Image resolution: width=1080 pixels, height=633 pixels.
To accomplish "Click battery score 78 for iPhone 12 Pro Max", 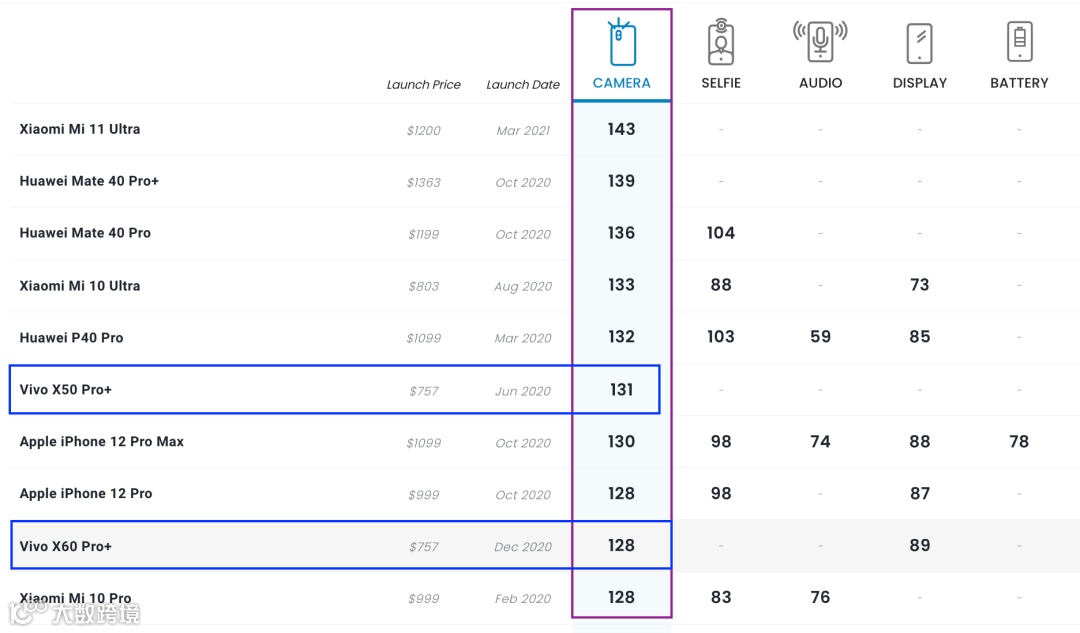I will pyautogui.click(x=1019, y=442).
